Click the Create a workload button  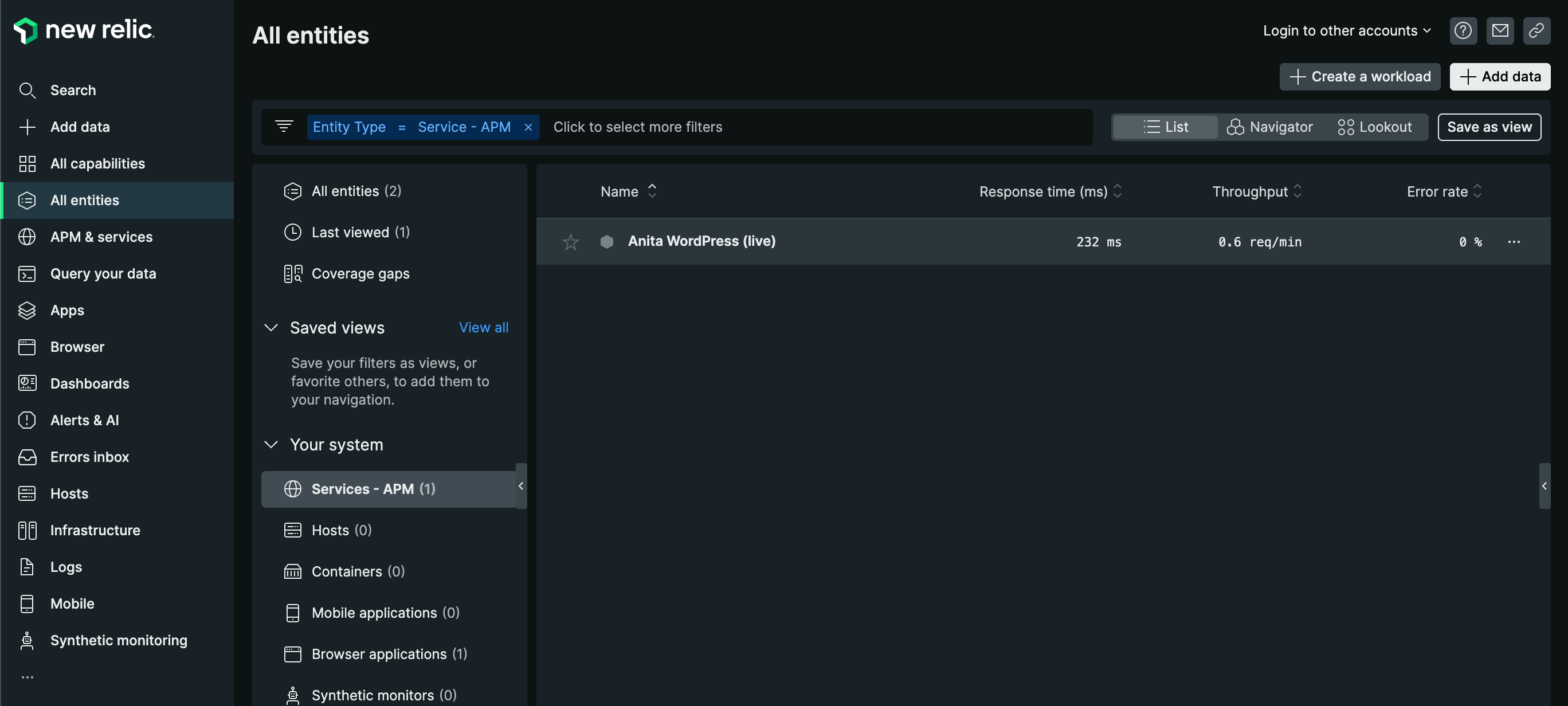(x=1360, y=77)
